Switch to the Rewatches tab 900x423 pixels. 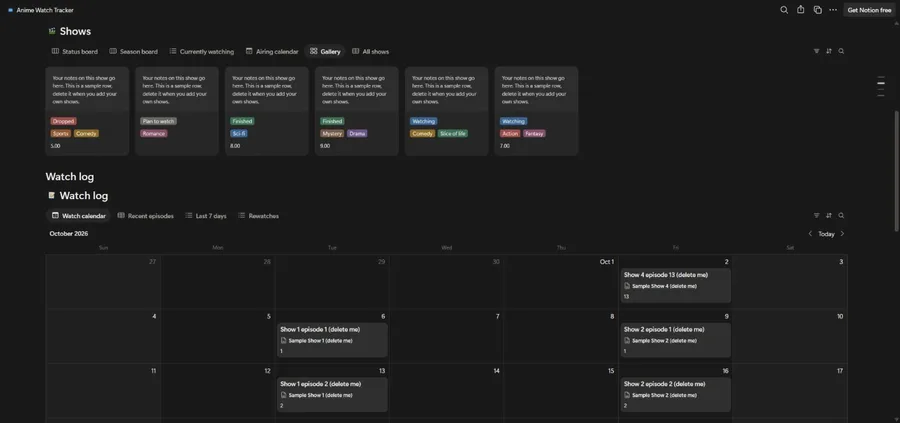[258, 216]
